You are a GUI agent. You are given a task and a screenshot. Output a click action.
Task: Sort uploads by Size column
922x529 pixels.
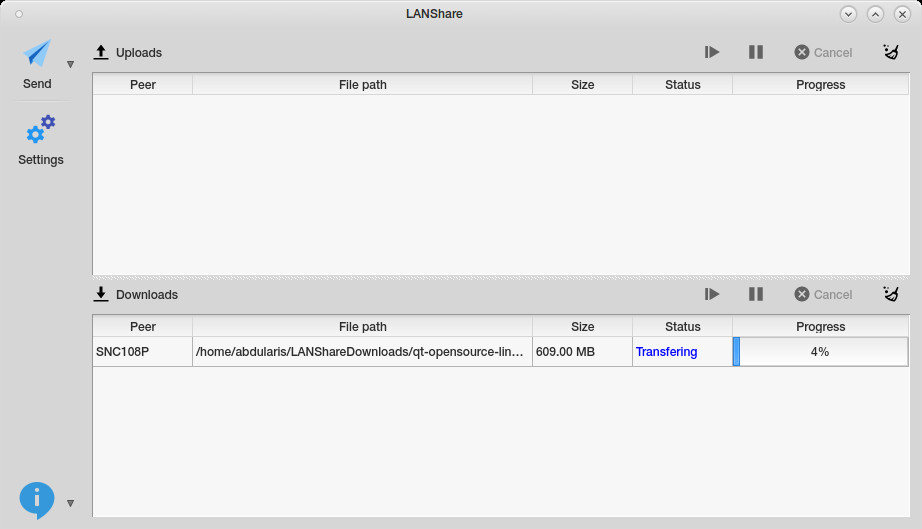(x=583, y=85)
